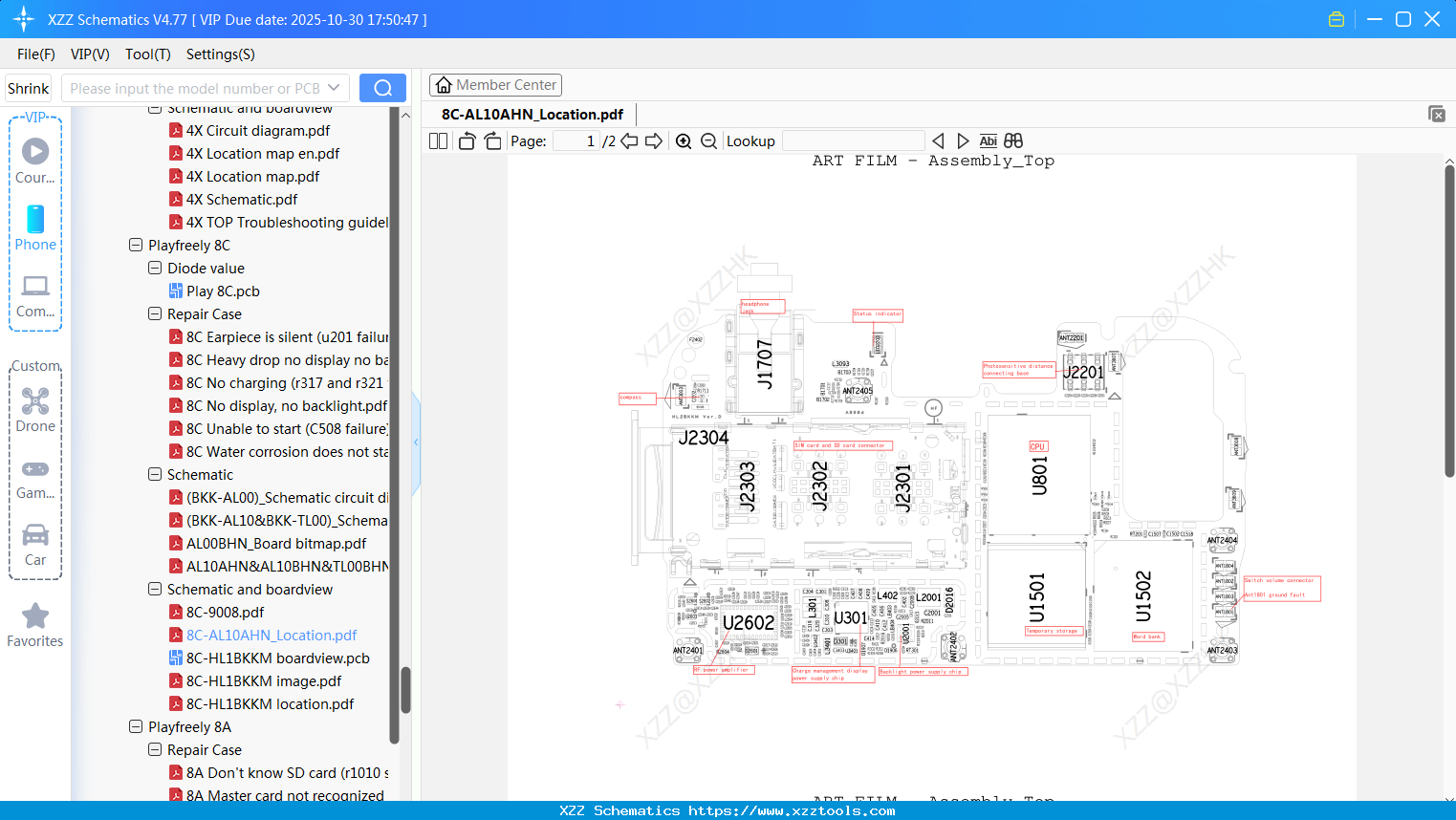The width and height of the screenshot is (1456, 820).
Task: Click the binoculars search icon
Action: tap(1013, 141)
